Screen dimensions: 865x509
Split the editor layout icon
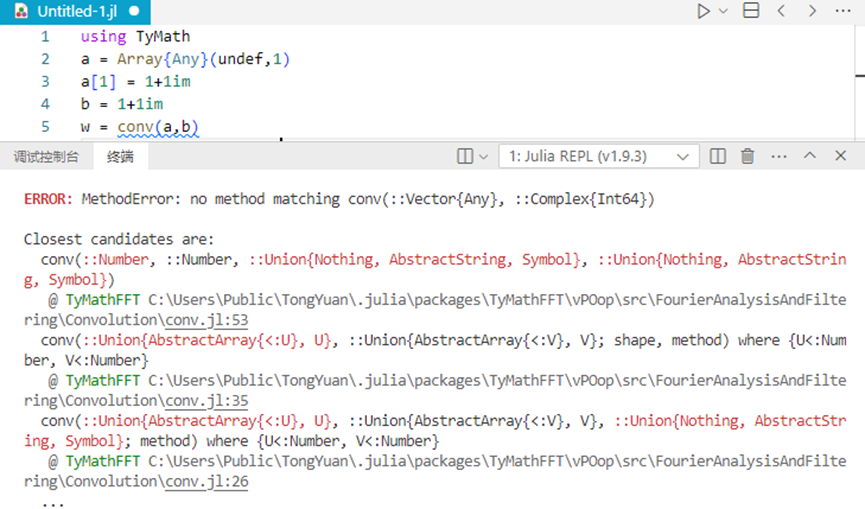(751, 10)
